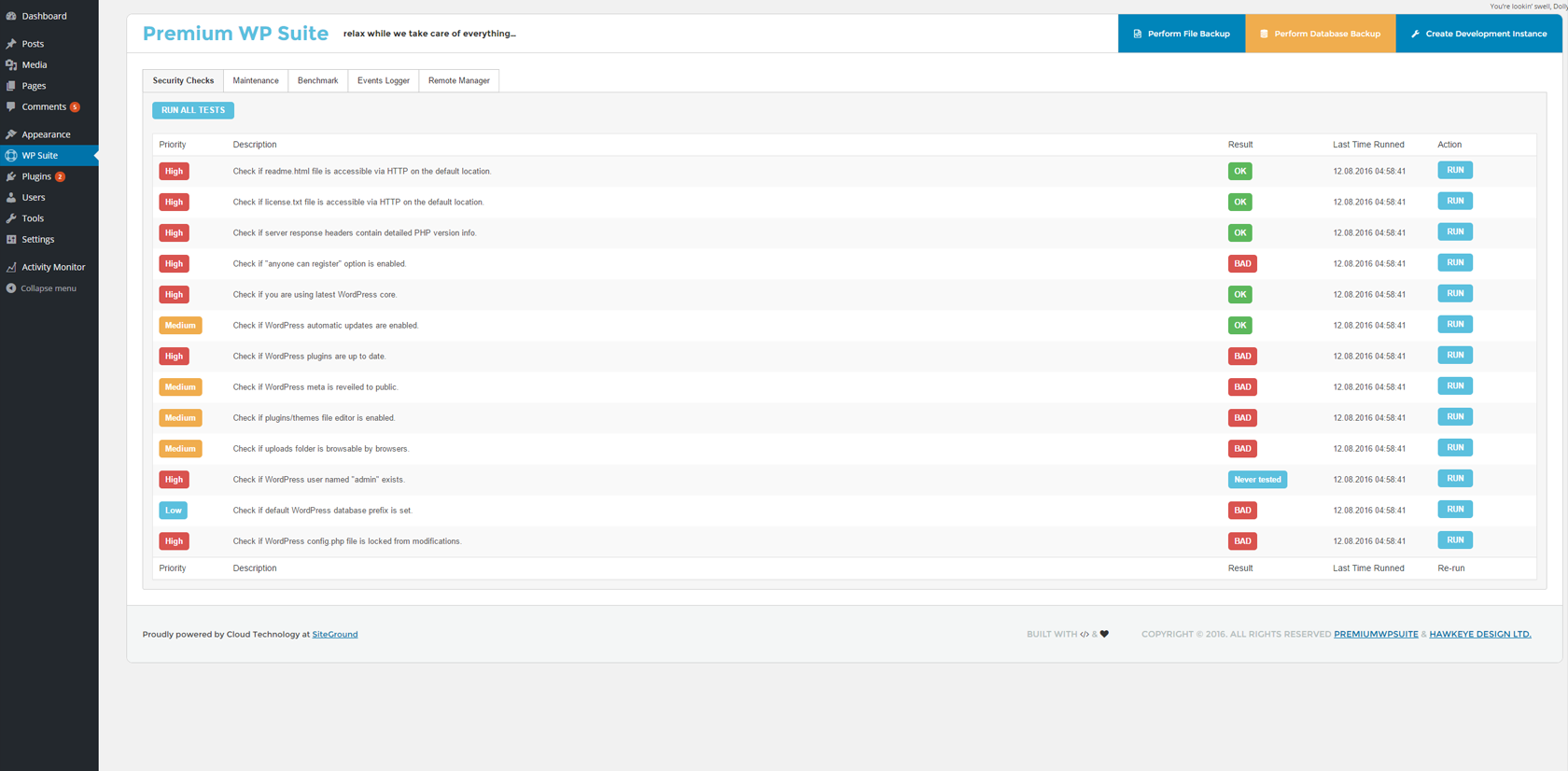Image resolution: width=1568 pixels, height=771 pixels.
Task: Open Comments speech bubble icon
Action: pos(11,106)
